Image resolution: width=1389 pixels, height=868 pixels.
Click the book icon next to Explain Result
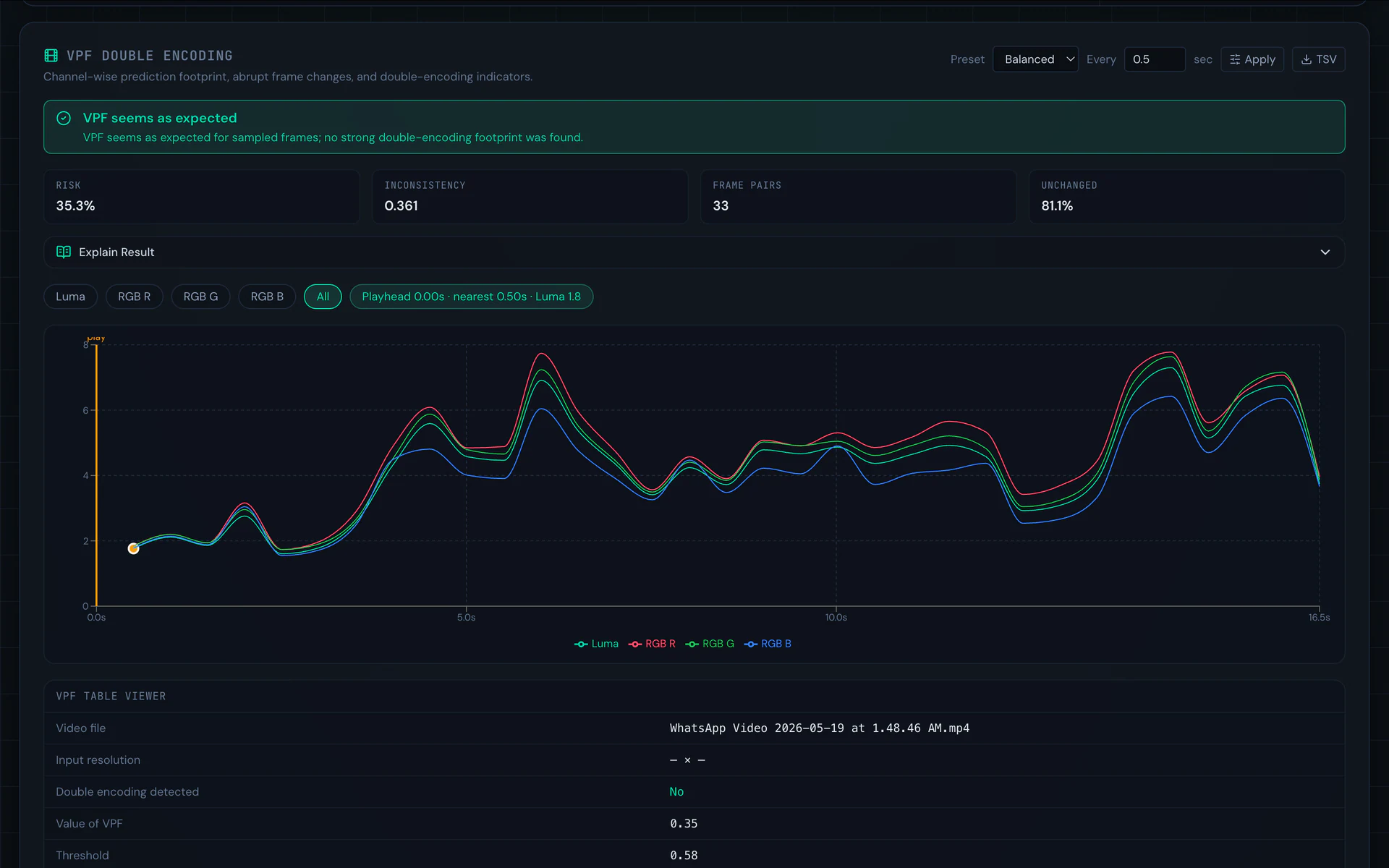(64, 252)
